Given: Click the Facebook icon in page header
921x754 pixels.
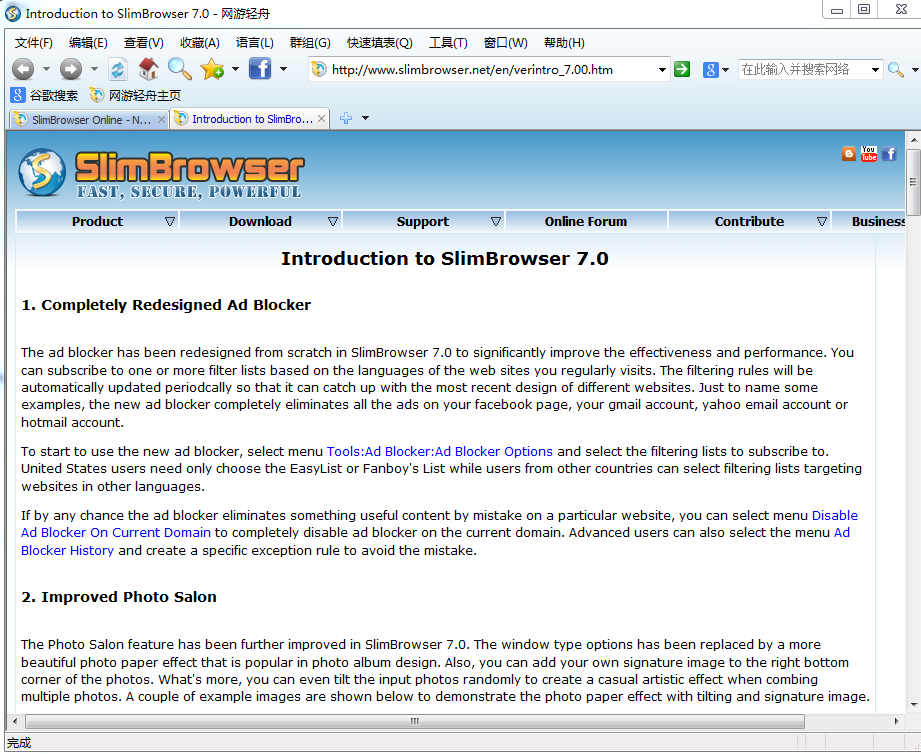Looking at the screenshot, I should [x=889, y=154].
